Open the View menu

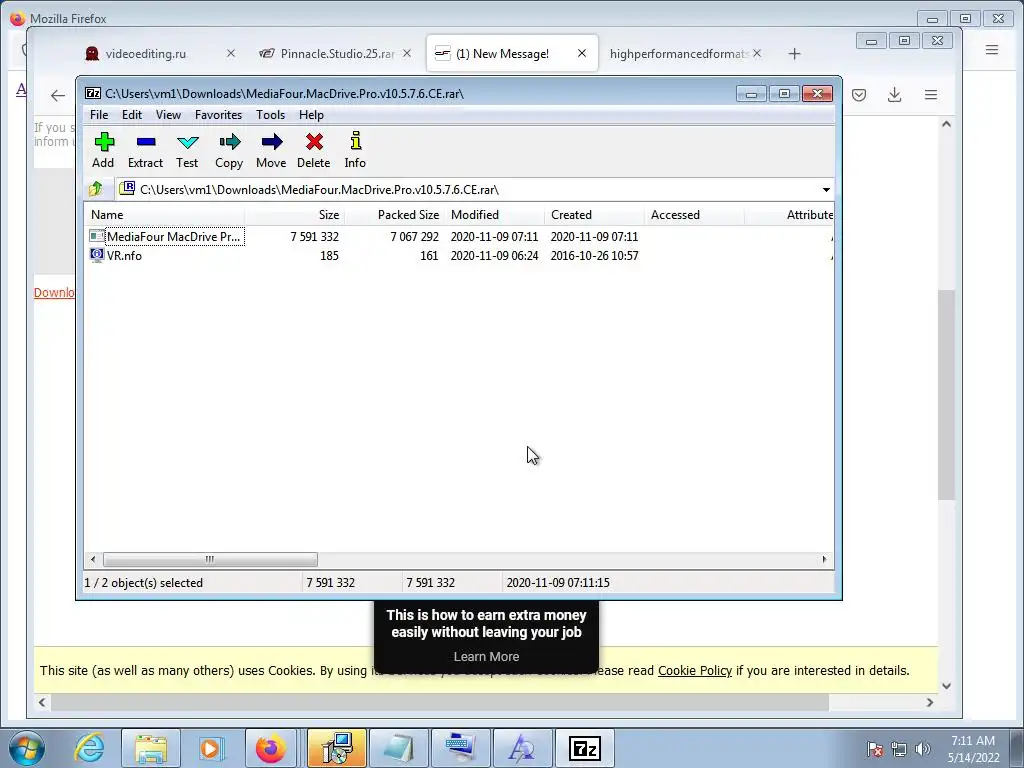click(168, 115)
